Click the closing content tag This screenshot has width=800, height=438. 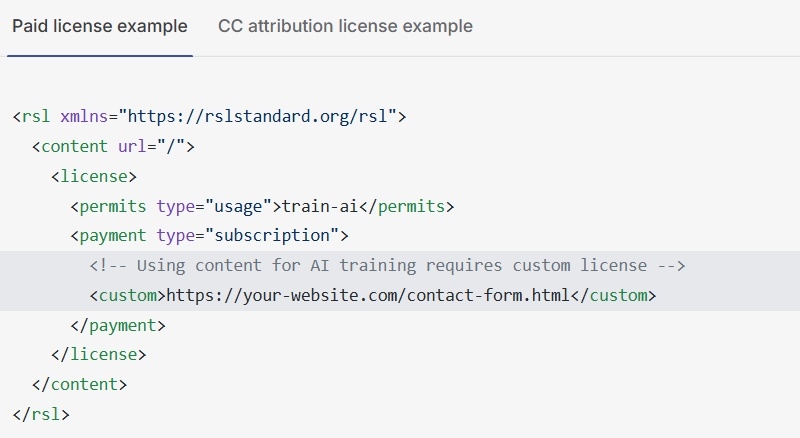[x=79, y=384]
